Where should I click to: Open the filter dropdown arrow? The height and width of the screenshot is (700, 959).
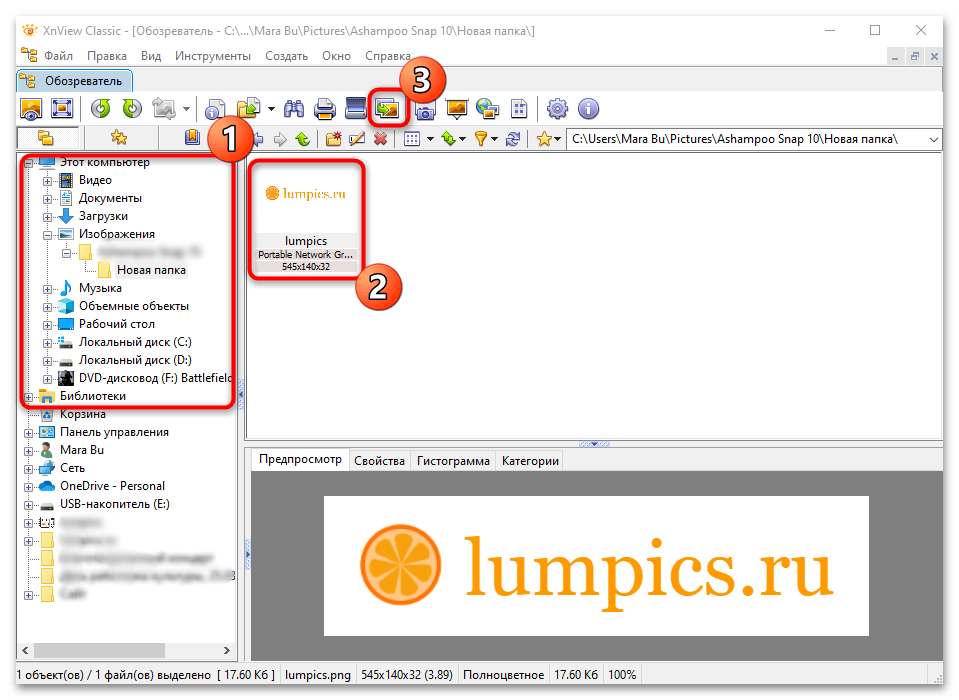(x=494, y=139)
